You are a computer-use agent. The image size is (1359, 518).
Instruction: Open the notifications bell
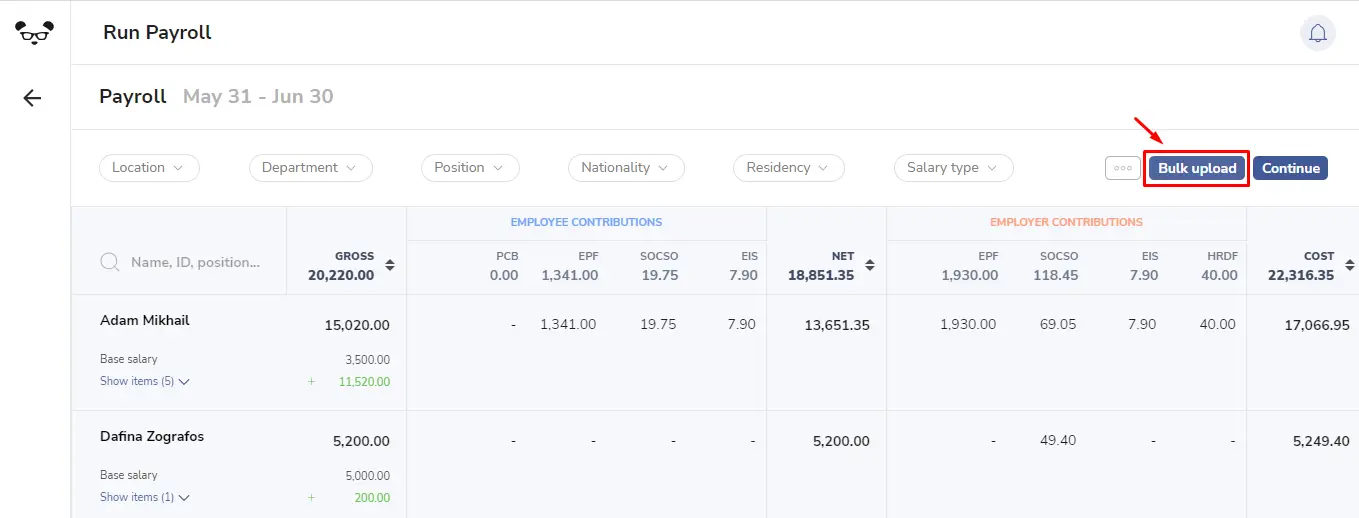coord(1318,33)
